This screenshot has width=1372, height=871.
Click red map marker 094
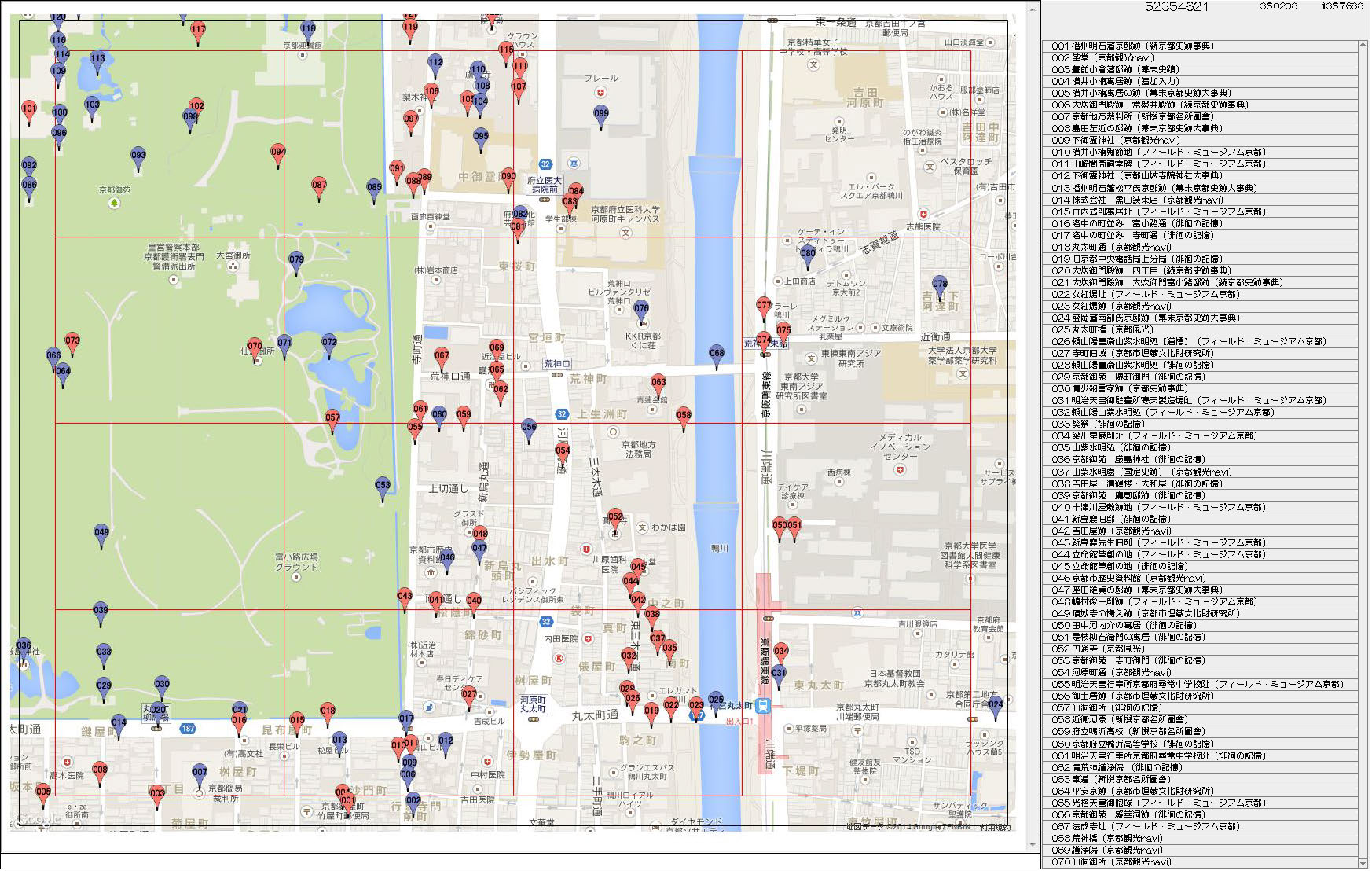(x=278, y=156)
